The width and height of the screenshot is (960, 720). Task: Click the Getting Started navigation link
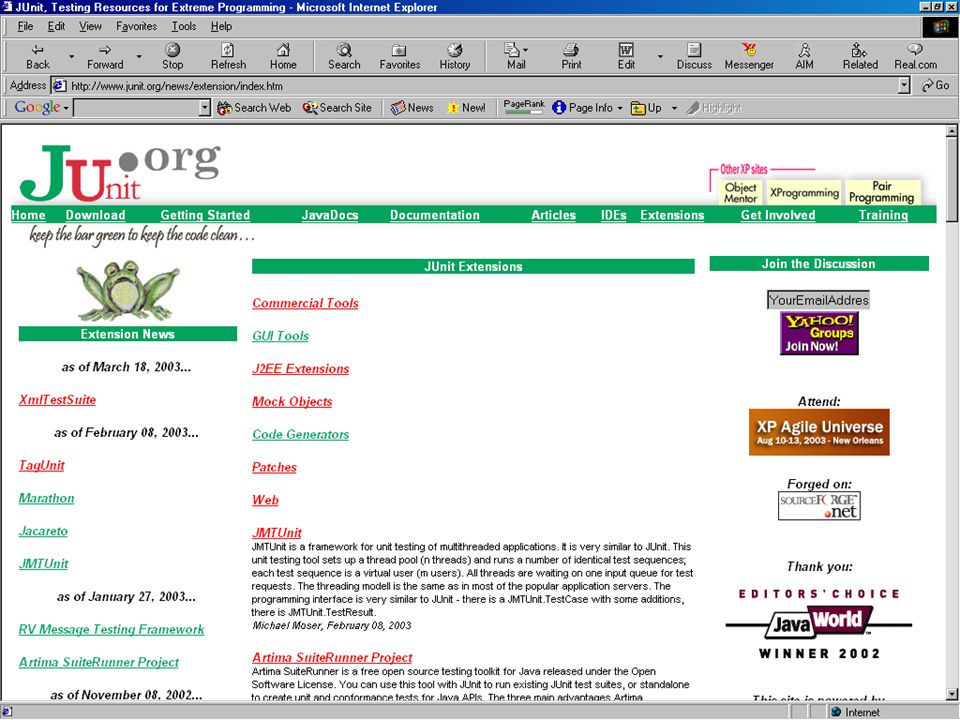[x=205, y=215]
